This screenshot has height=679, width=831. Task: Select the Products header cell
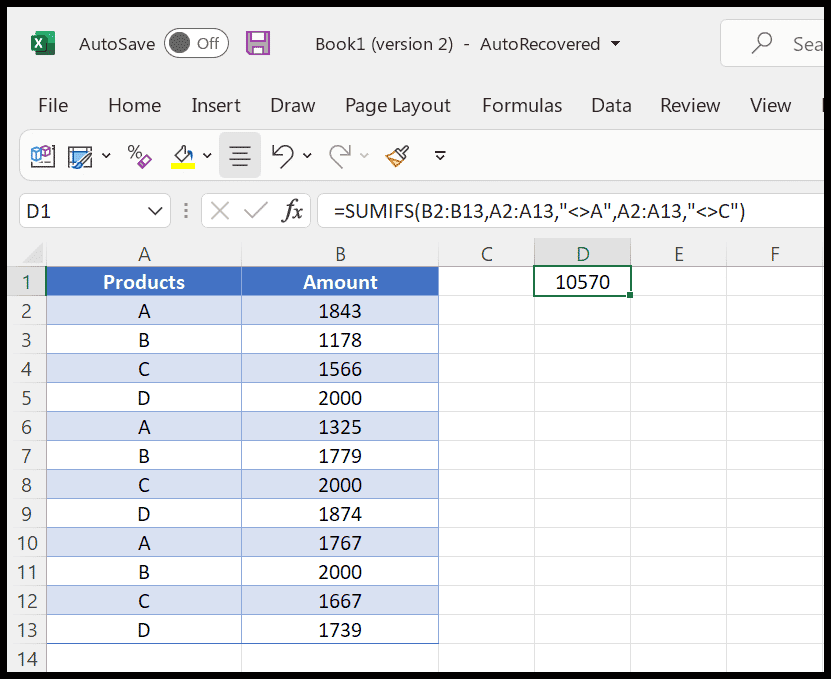tap(144, 281)
